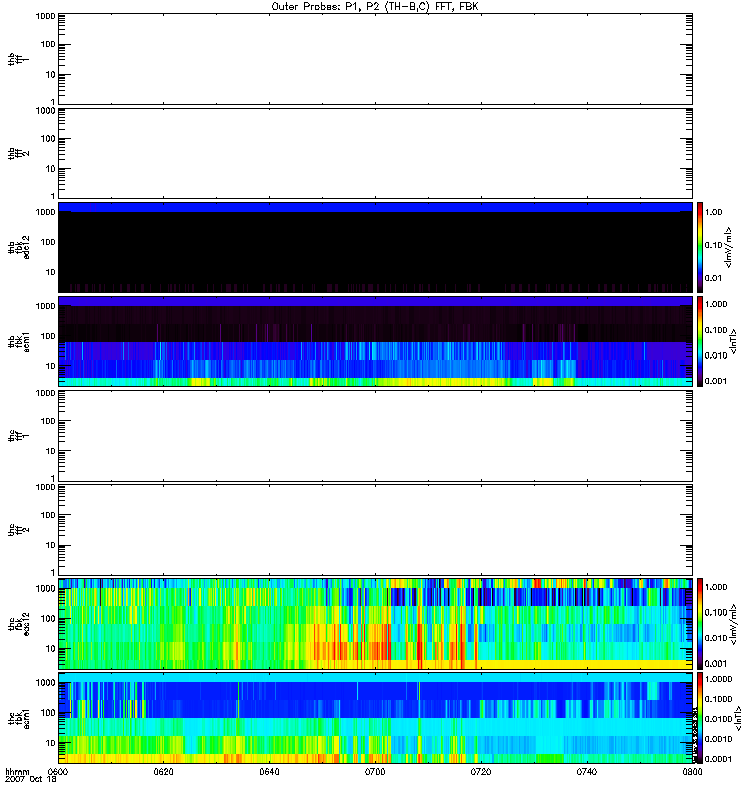750x800 pixels.
Task: Select the empty thc fff 2 panel
Action: [x=376, y=529]
